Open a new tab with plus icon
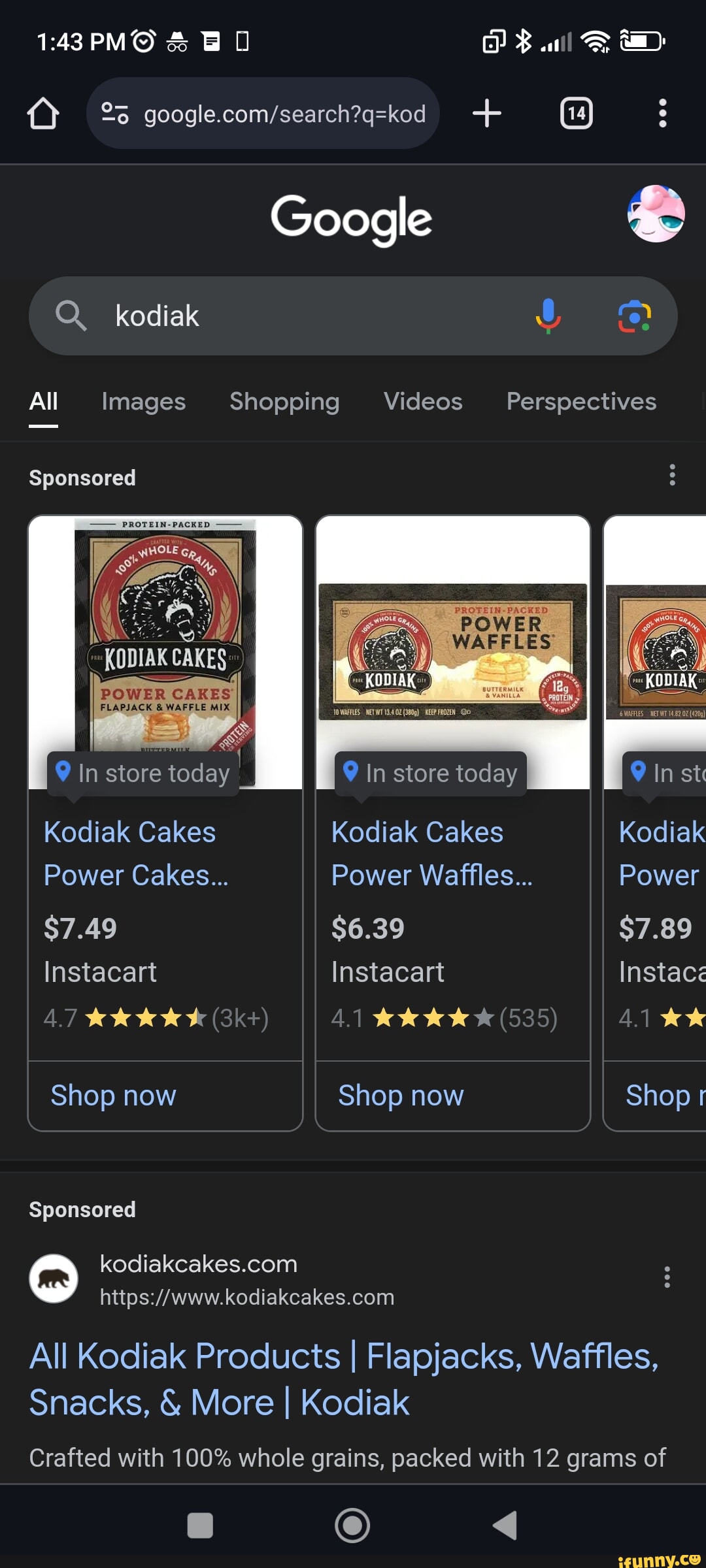 tap(487, 114)
